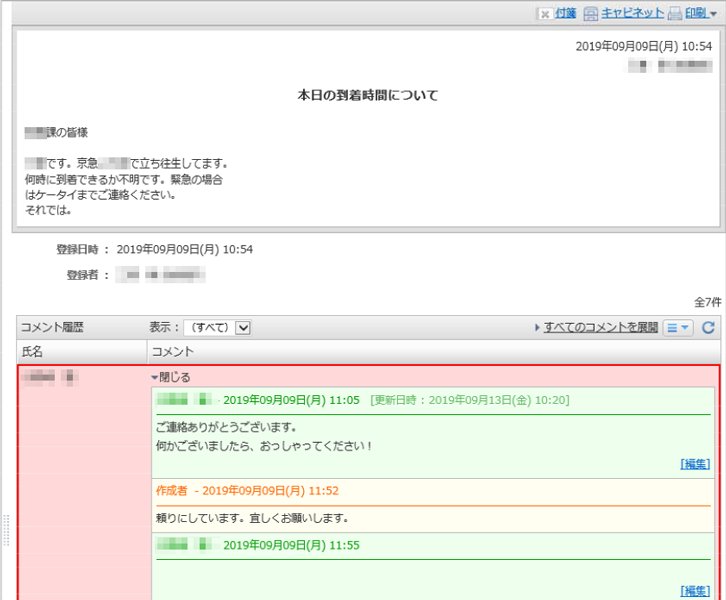Click the blurred commenter name in pink cell
This screenshot has height=600, width=726.
pyautogui.click(x=50, y=377)
